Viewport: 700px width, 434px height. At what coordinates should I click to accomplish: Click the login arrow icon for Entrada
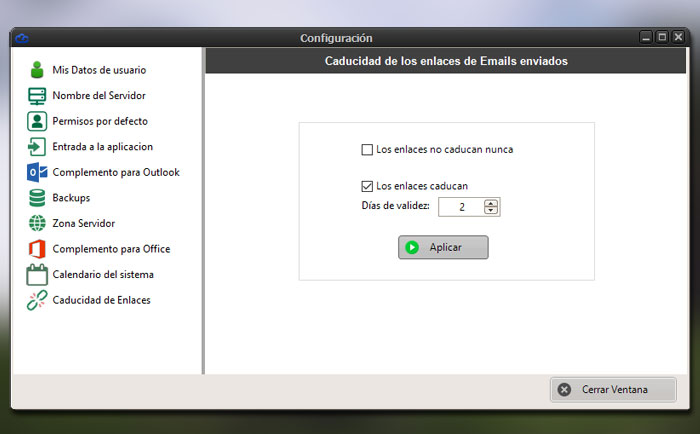coord(37,146)
